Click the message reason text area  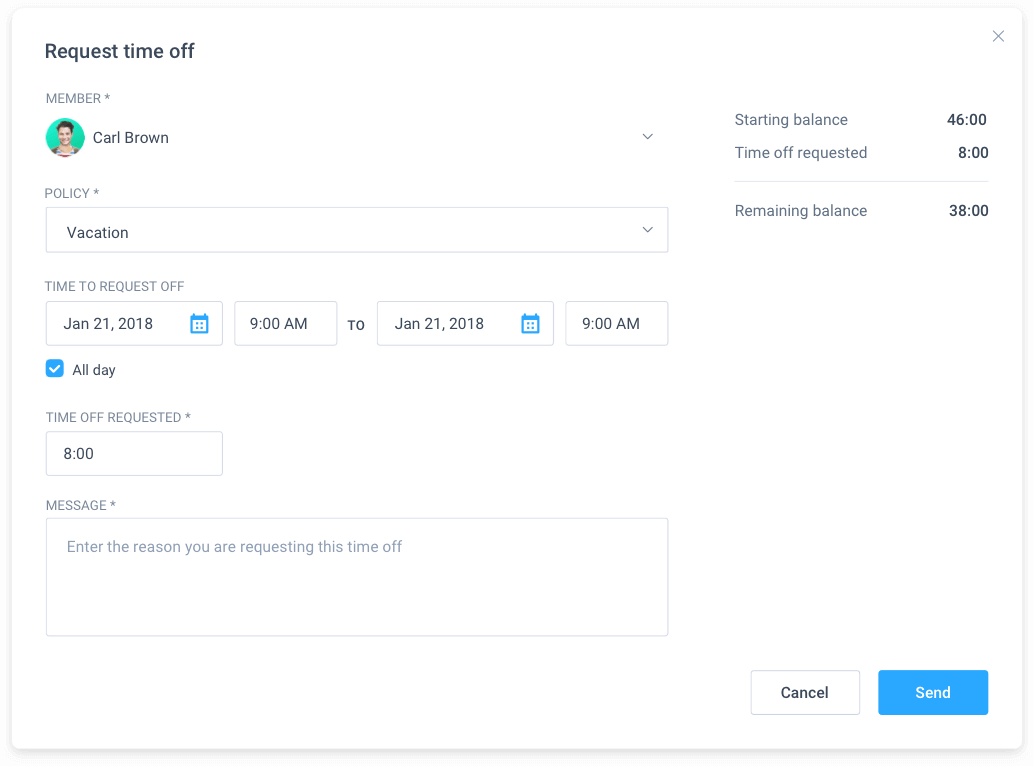(356, 576)
